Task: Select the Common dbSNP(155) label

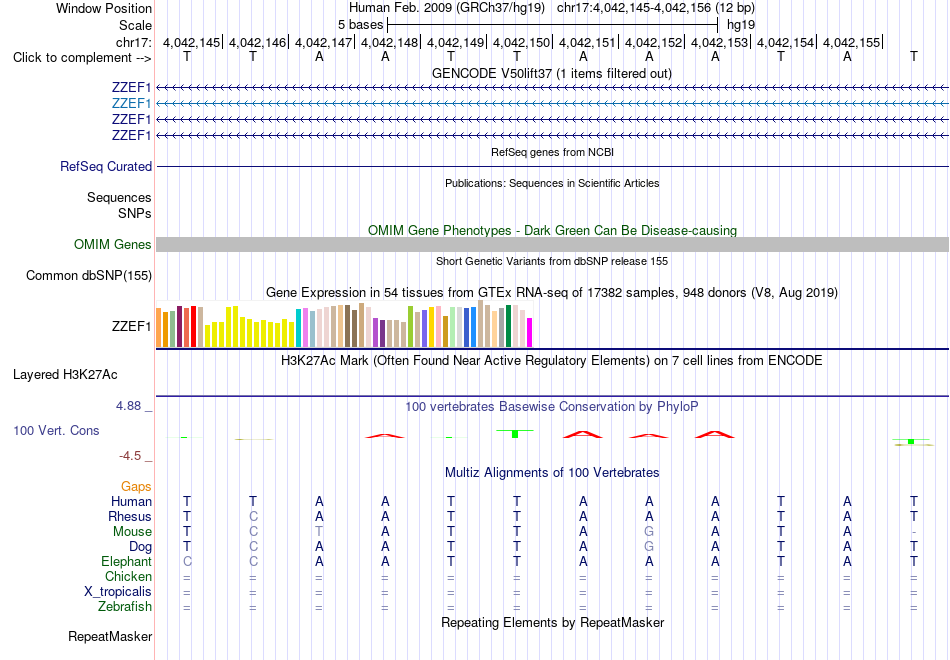Action: 88,276
